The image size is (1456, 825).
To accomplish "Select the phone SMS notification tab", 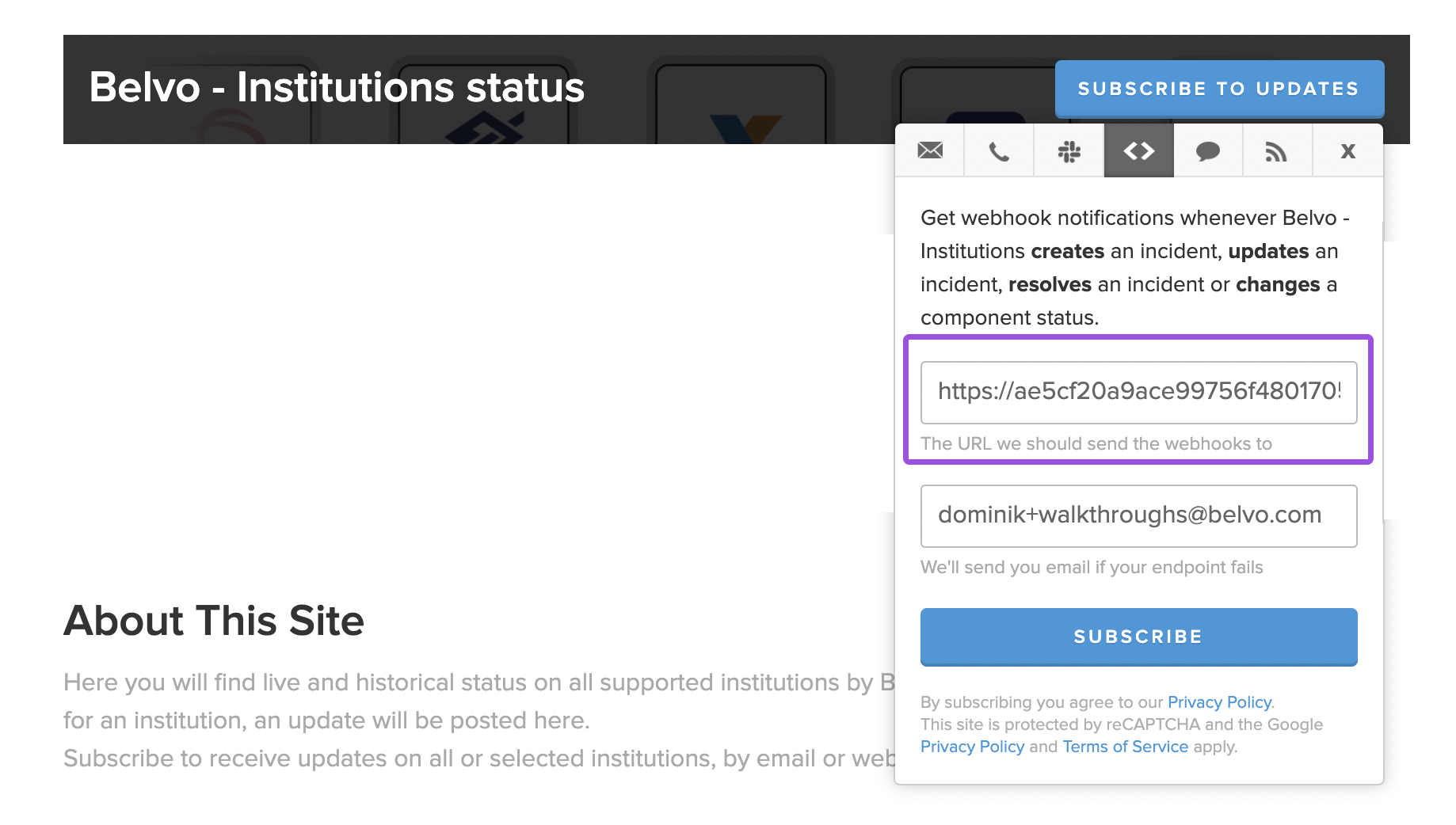I will tap(999, 150).
